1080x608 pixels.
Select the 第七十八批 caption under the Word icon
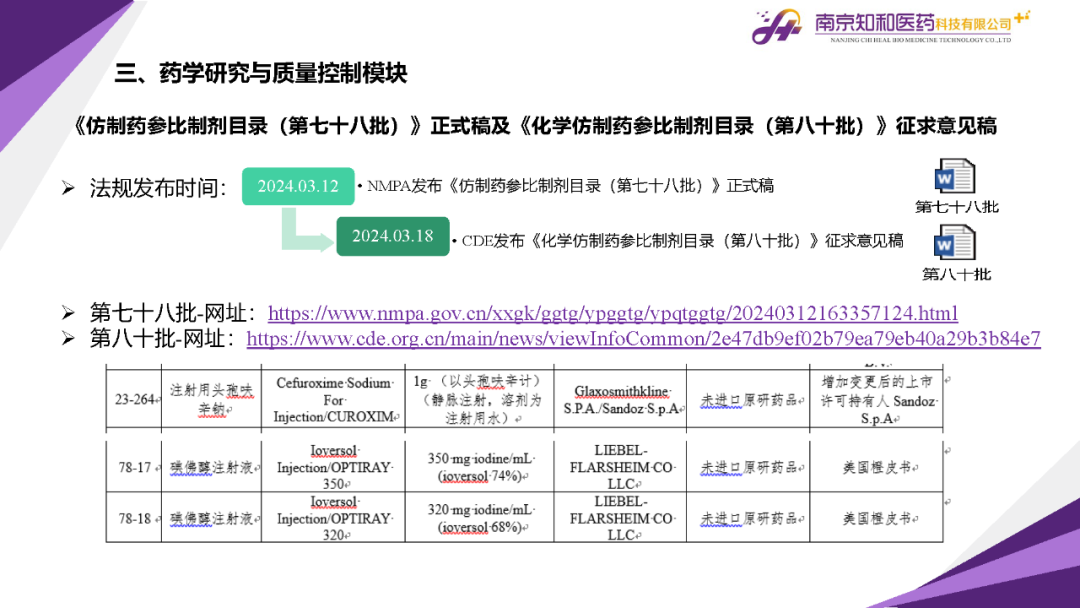coord(956,207)
